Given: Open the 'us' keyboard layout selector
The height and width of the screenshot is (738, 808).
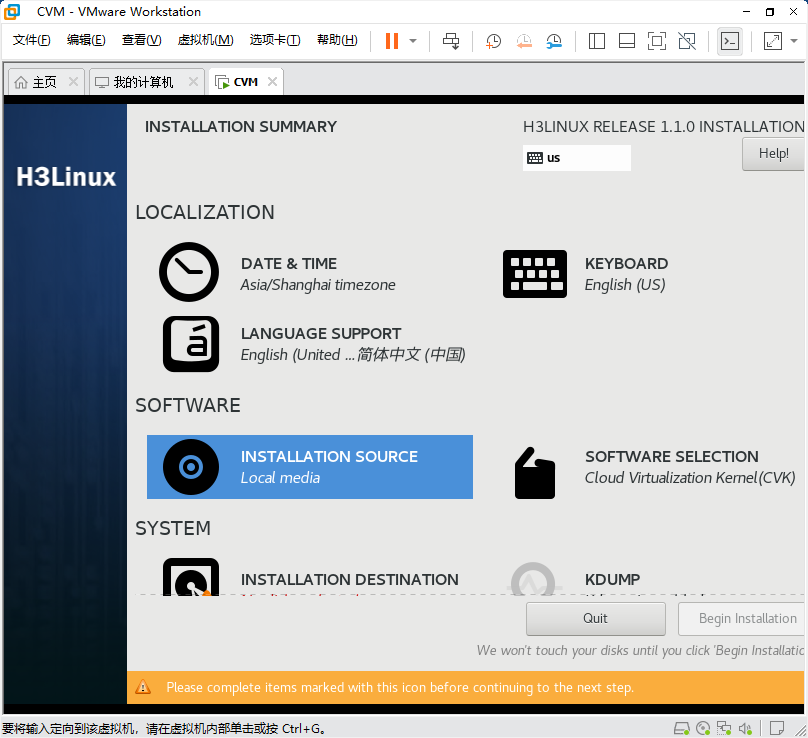Looking at the screenshot, I should [576, 158].
